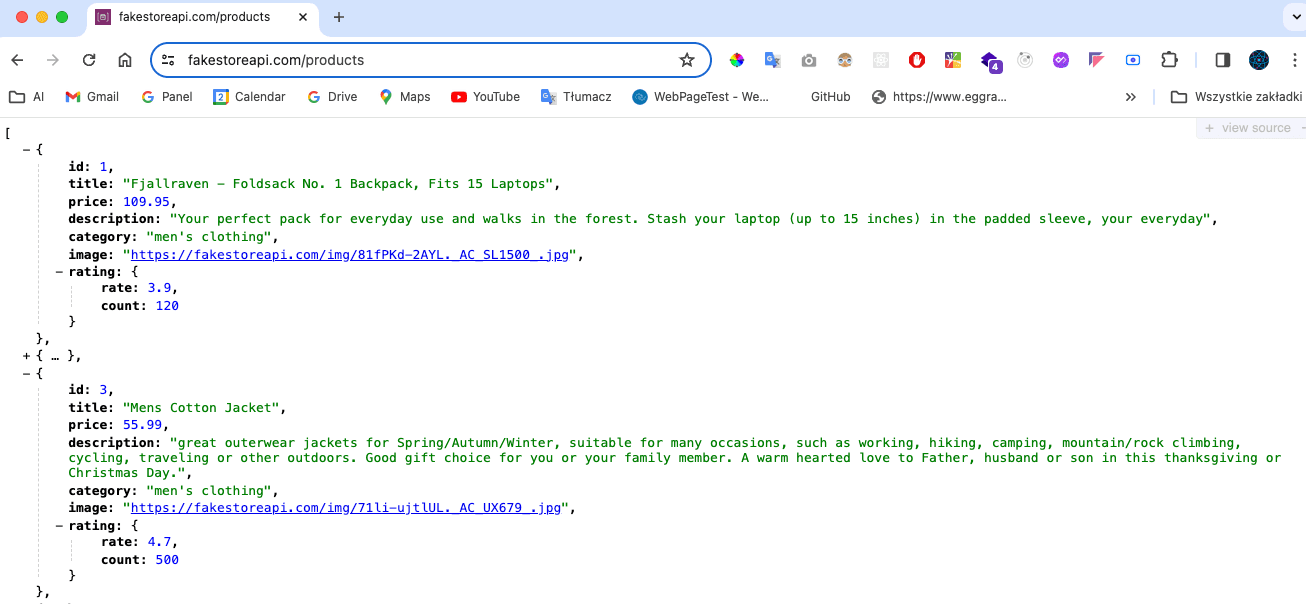This screenshot has width=1306, height=604.
Task: Collapse the first product object (id 1)
Action: point(27,150)
